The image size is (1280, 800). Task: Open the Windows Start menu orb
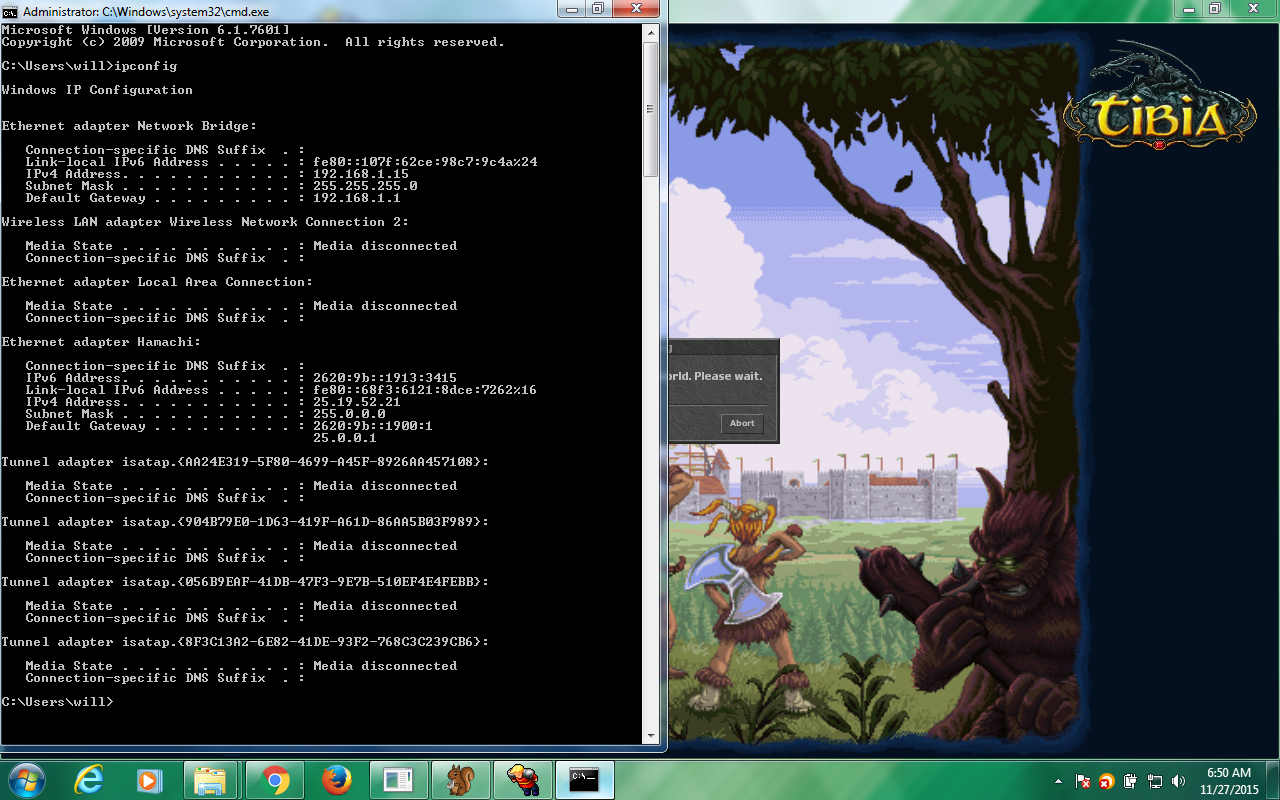tap(25, 779)
